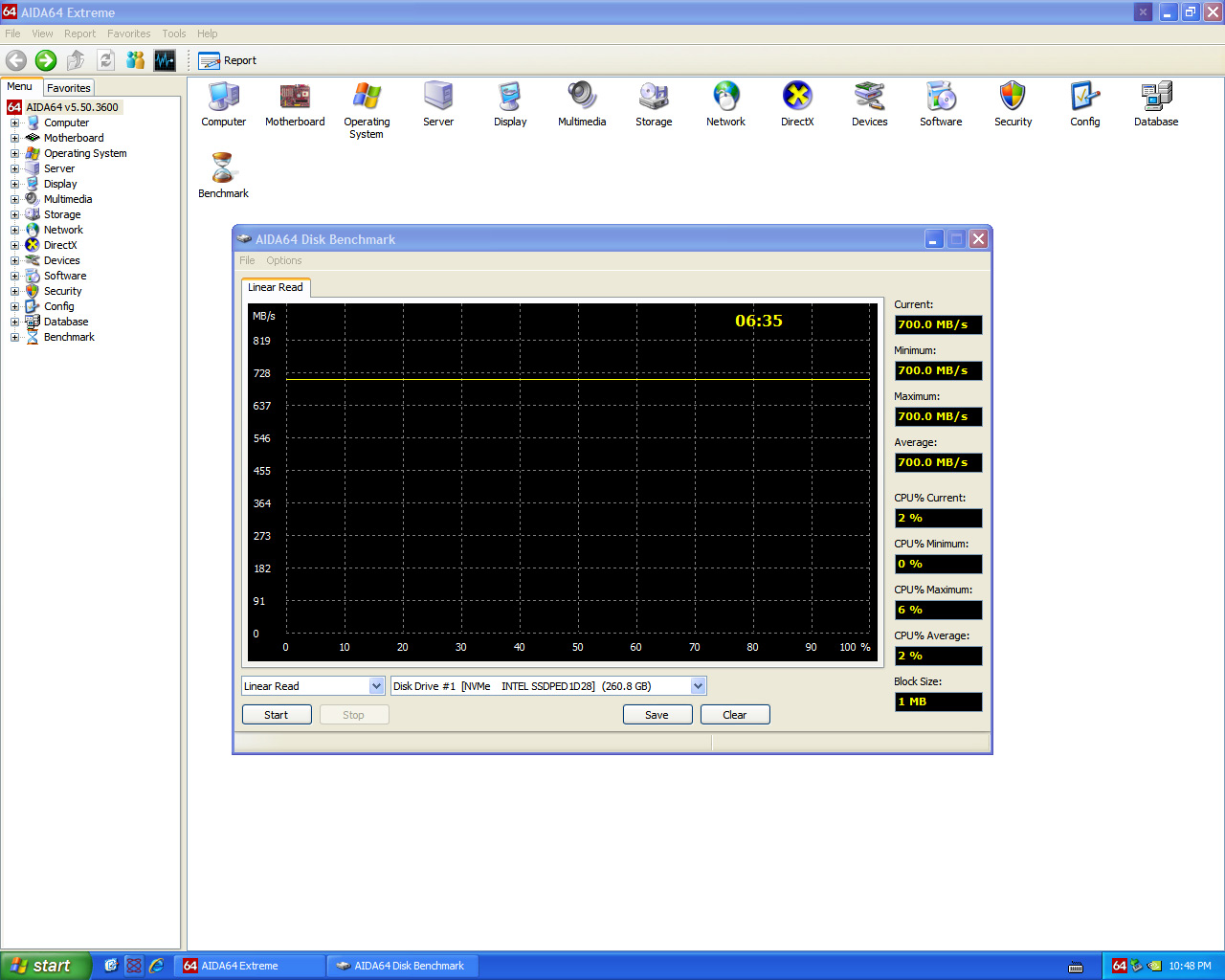The image size is (1225, 980).
Task: Open the Options menu in Disk Benchmark
Action: [283, 260]
